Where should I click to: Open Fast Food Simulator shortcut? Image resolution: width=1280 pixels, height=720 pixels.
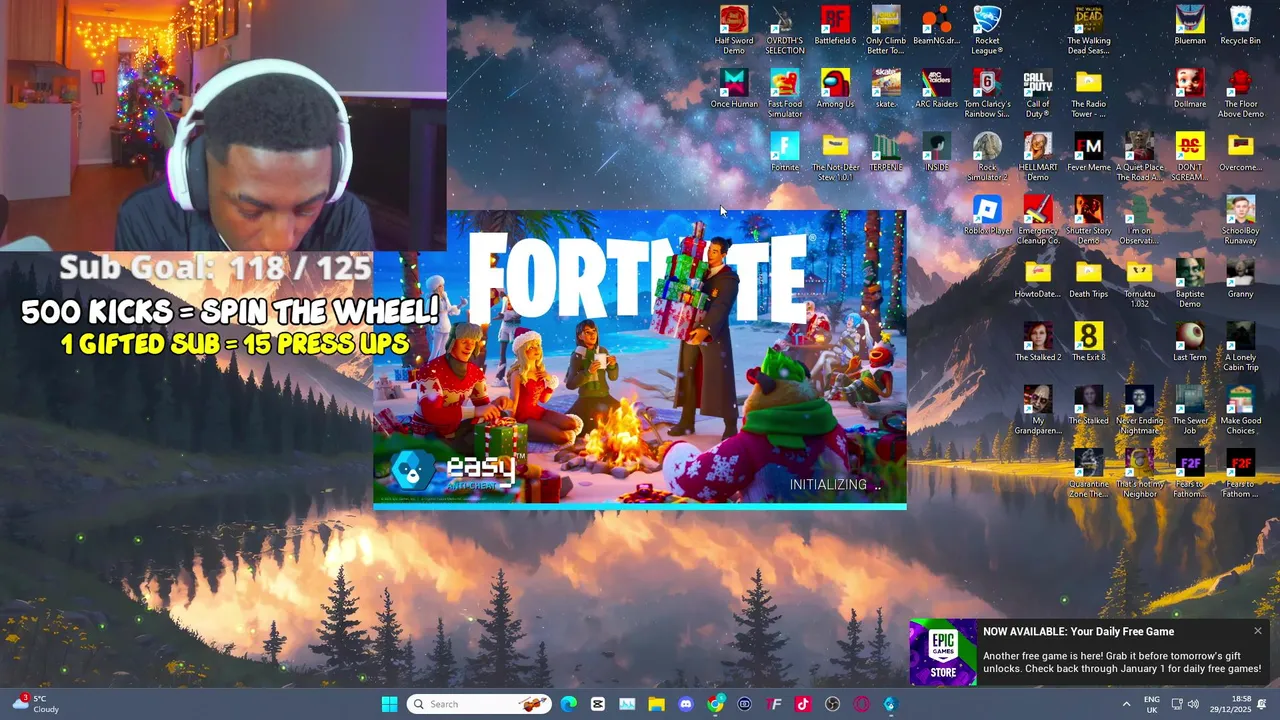(785, 93)
